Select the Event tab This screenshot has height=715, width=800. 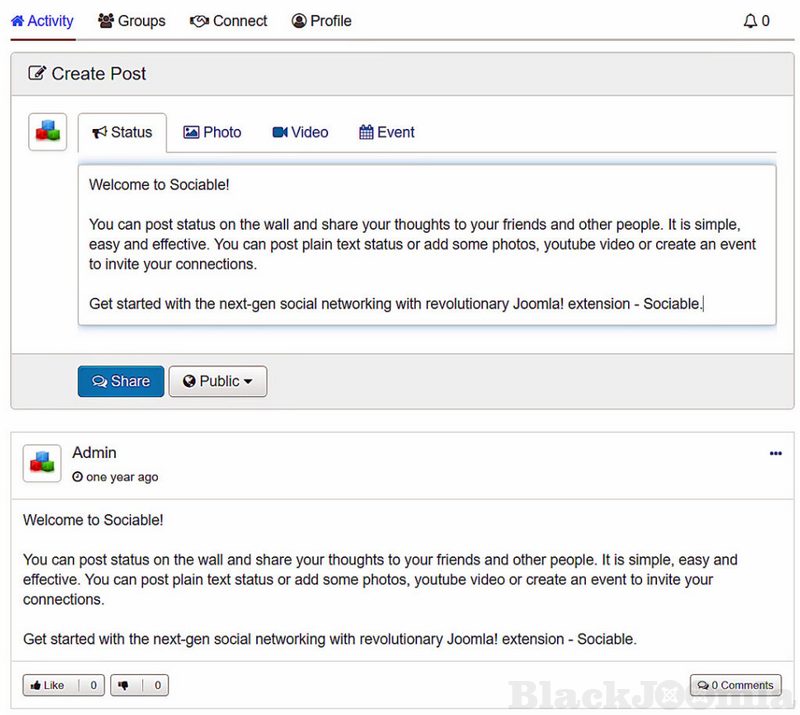(386, 132)
